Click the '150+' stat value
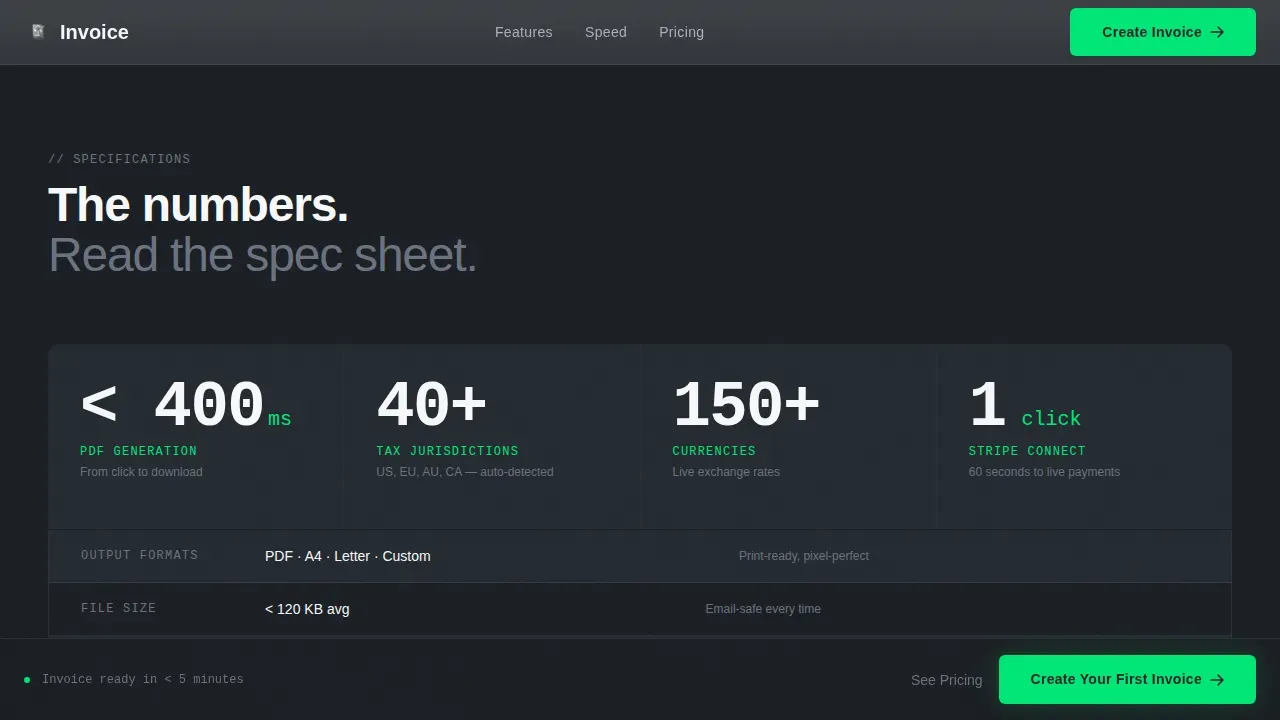This screenshot has width=1280, height=720. coord(746,406)
